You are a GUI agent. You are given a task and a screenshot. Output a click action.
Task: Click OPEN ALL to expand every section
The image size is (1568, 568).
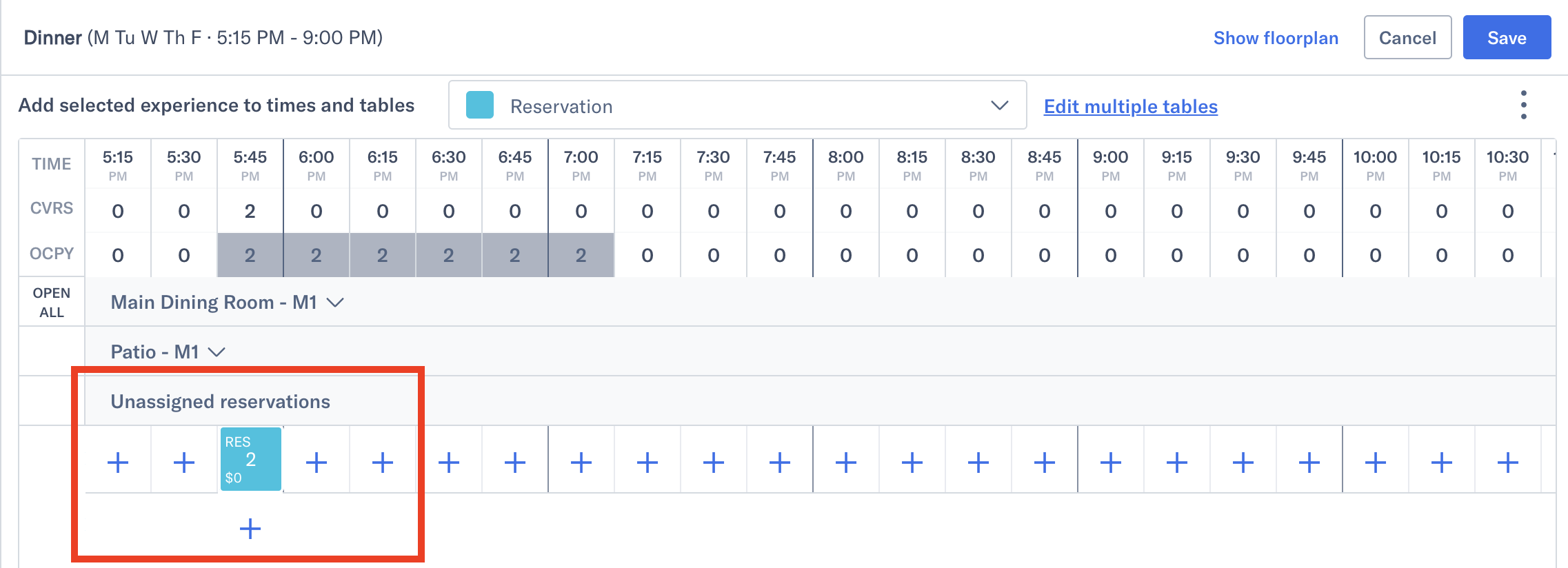pos(51,301)
